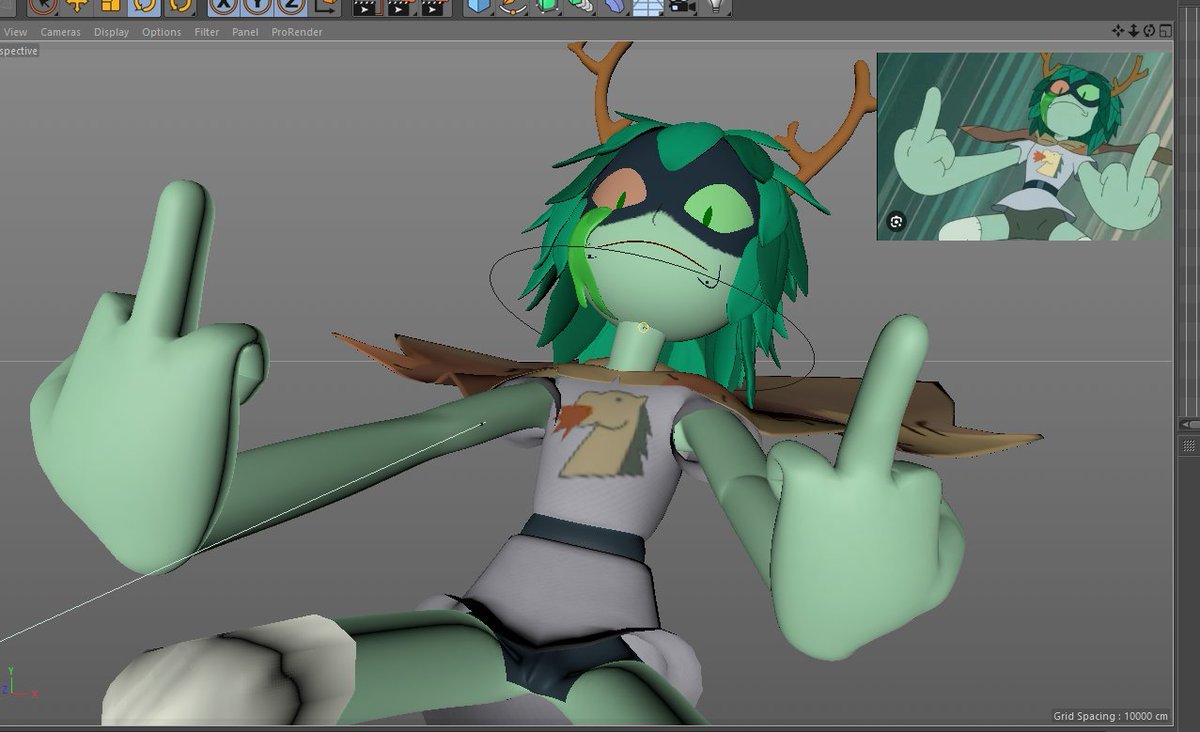Open the render settings clapperboard

tap(433, 6)
